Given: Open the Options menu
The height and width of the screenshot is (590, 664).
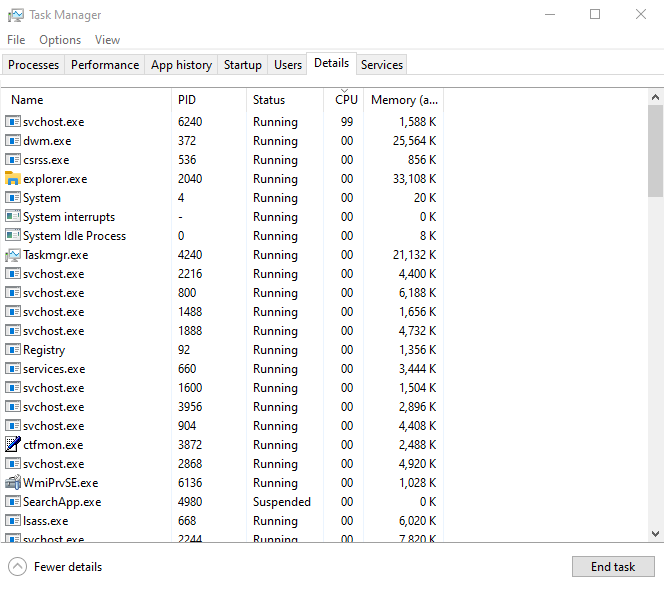Looking at the screenshot, I should 60,40.
